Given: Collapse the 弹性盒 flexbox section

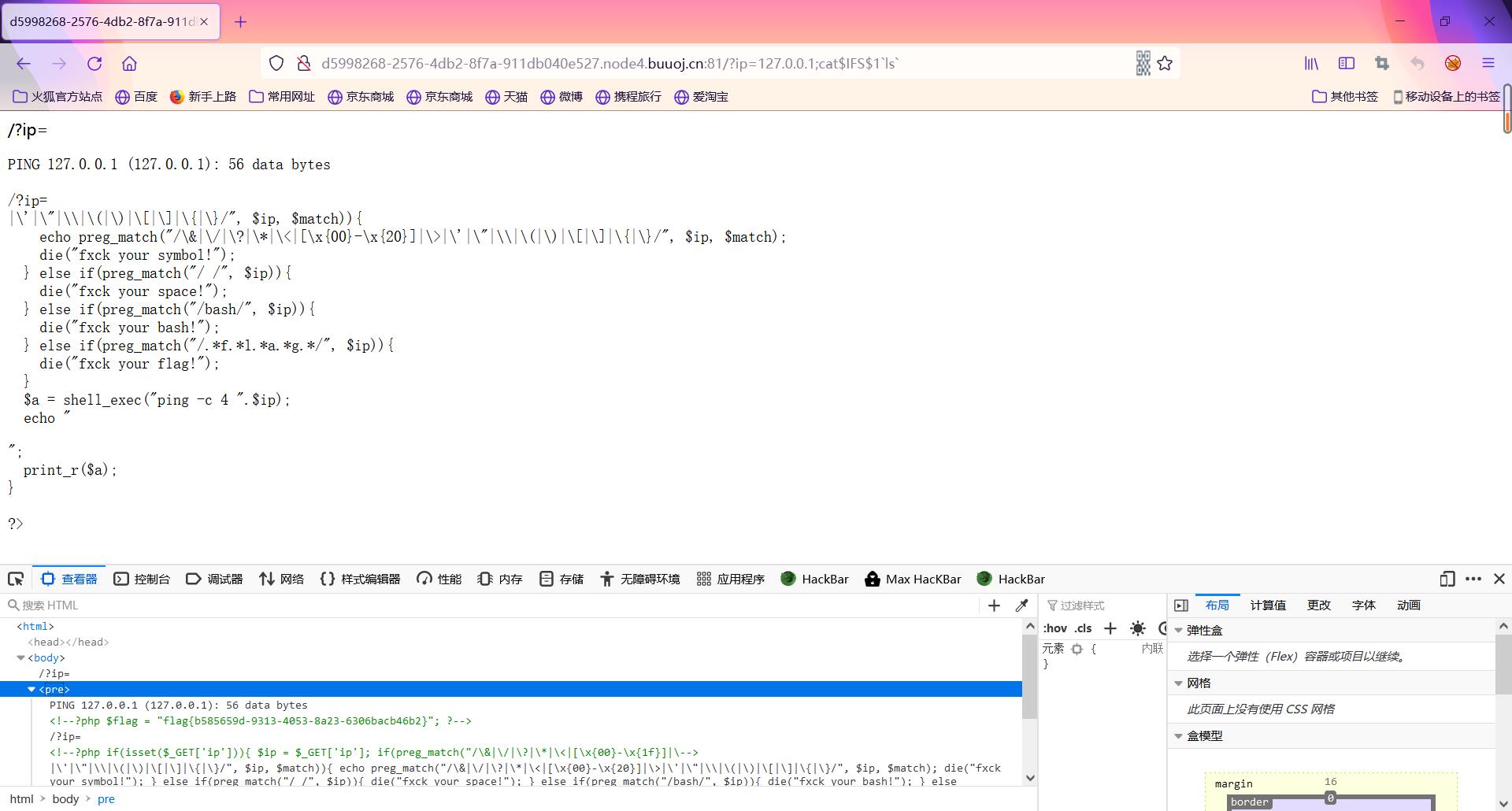Looking at the screenshot, I should pos(1179,631).
